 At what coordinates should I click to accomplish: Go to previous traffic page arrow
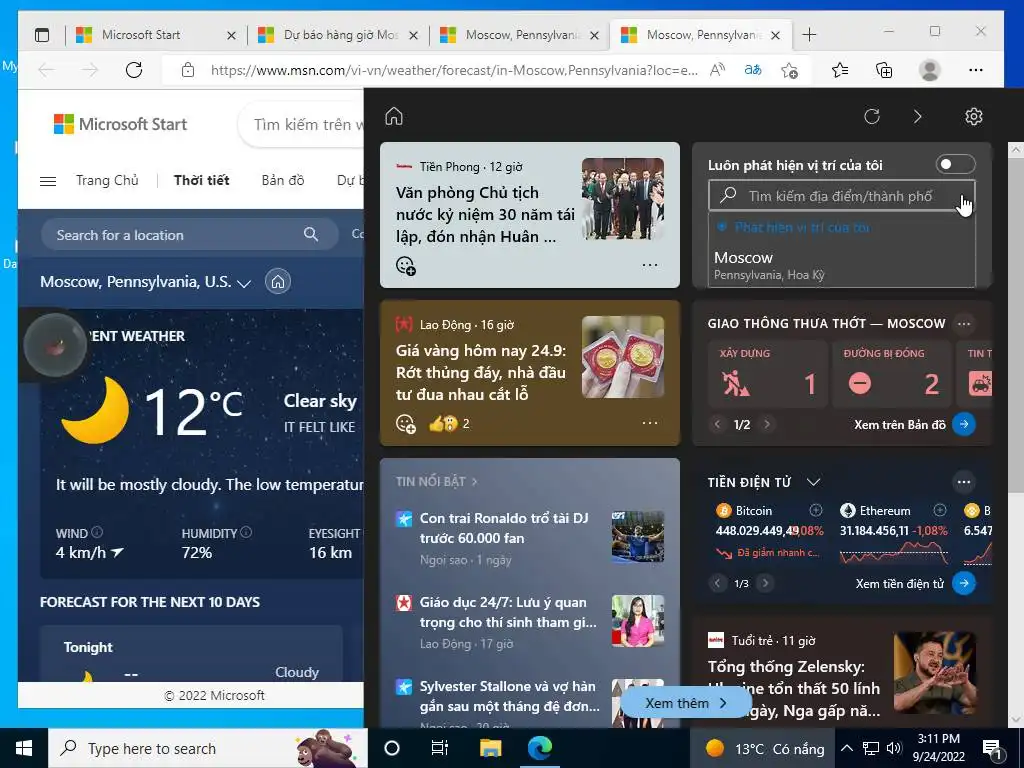[718, 424]
